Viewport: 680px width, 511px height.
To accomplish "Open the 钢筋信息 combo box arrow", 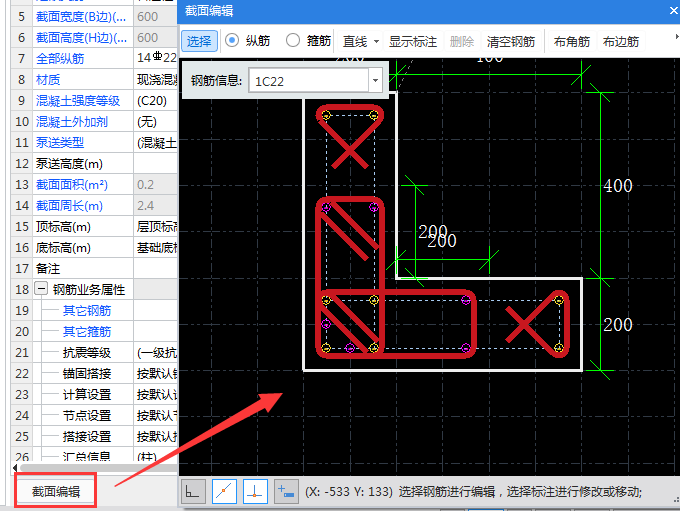I will coord(375,80).
